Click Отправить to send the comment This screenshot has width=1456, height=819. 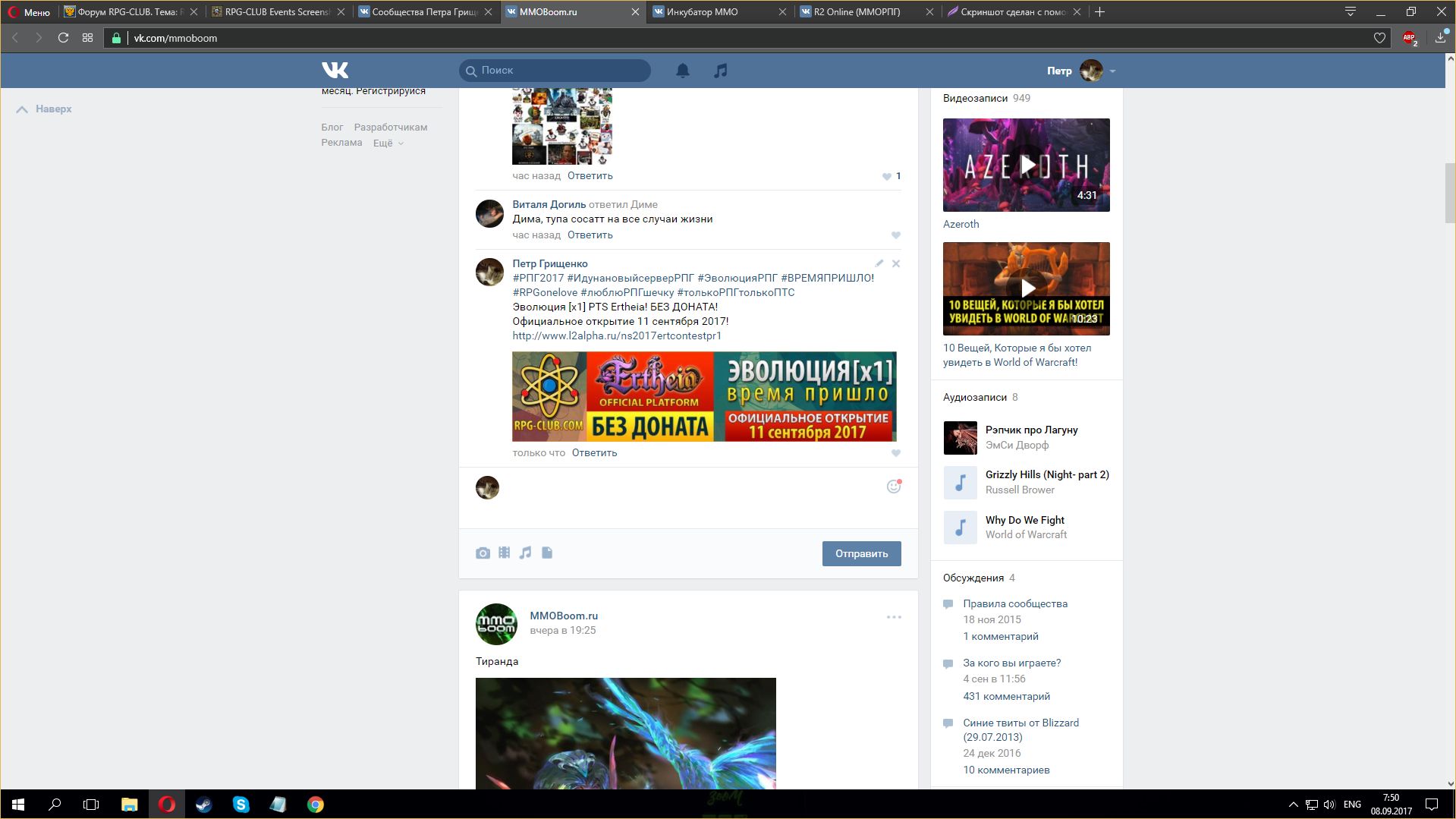point(861,553)
